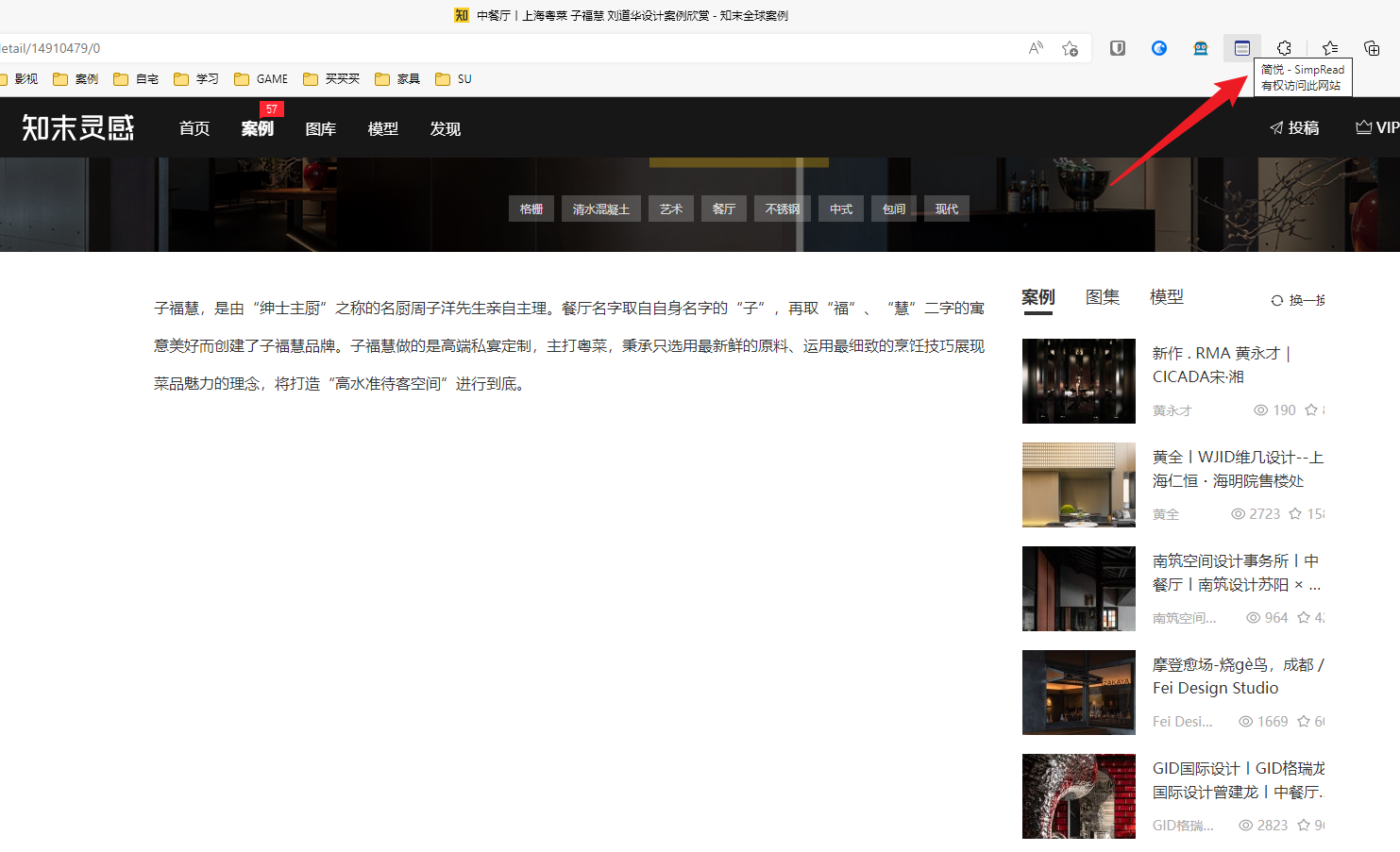Open the blue circular bird extension
The width and height of the screenshot is (1400, 852).
pos(1159,48)
